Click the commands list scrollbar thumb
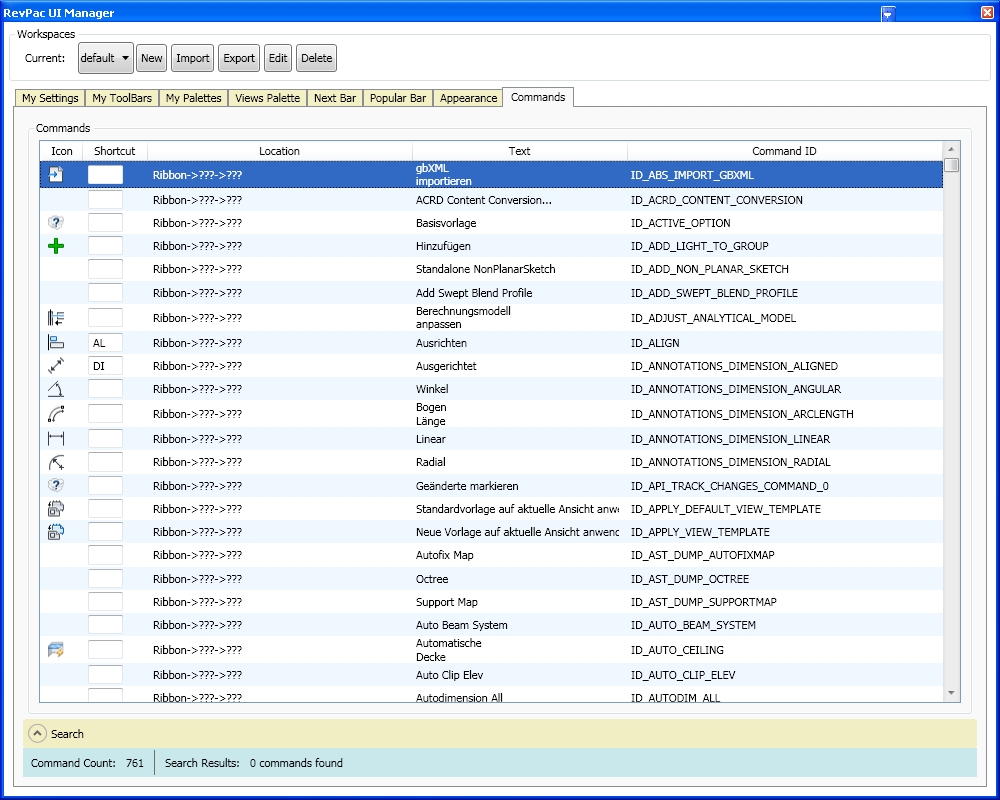Screen dimensions: 1000x800 951,165
